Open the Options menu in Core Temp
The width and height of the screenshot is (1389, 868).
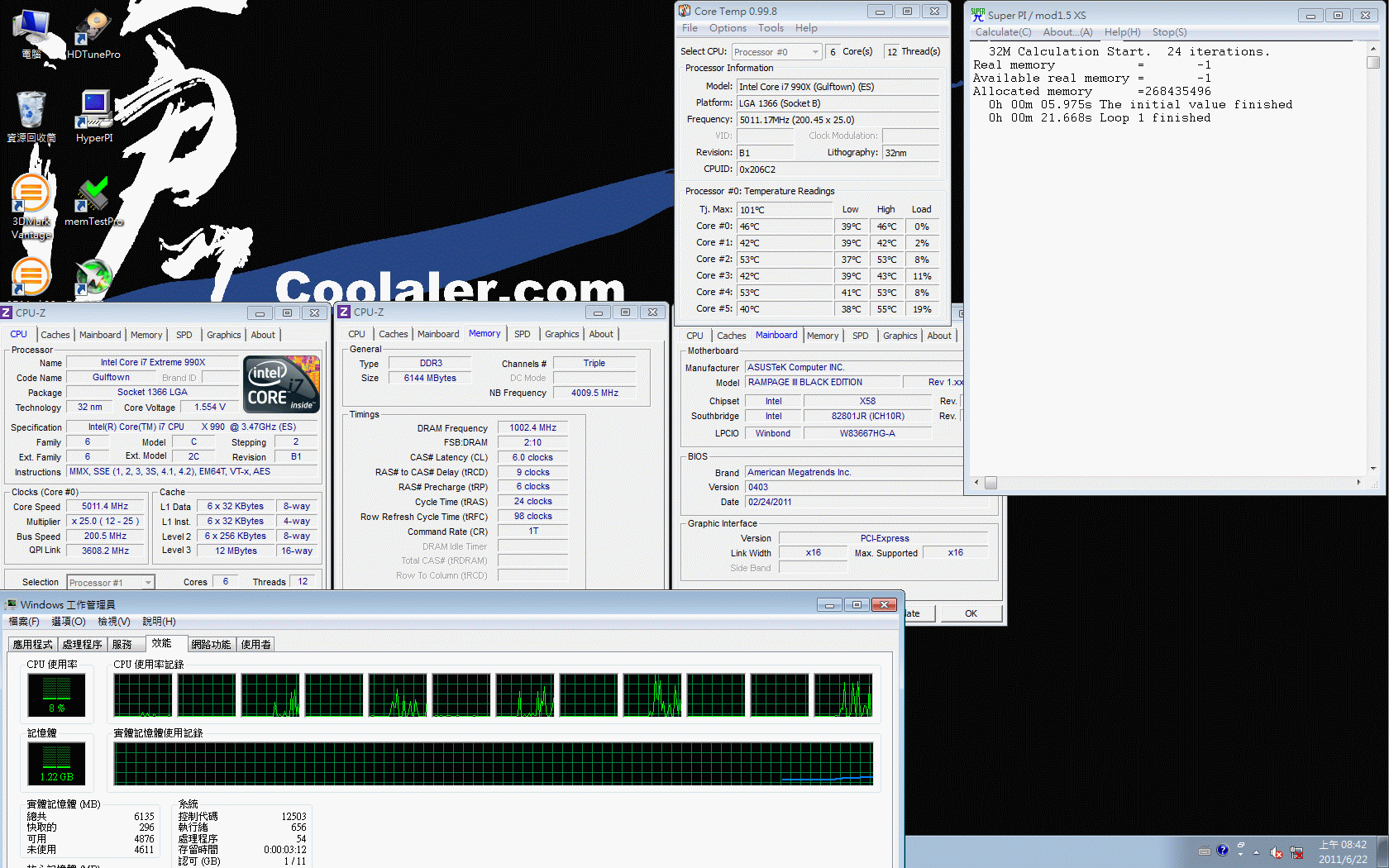pos(728,28)
